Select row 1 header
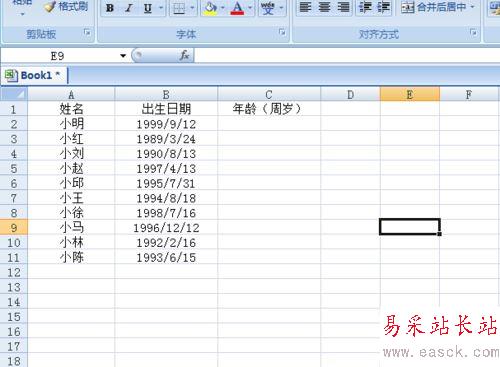 14,109
